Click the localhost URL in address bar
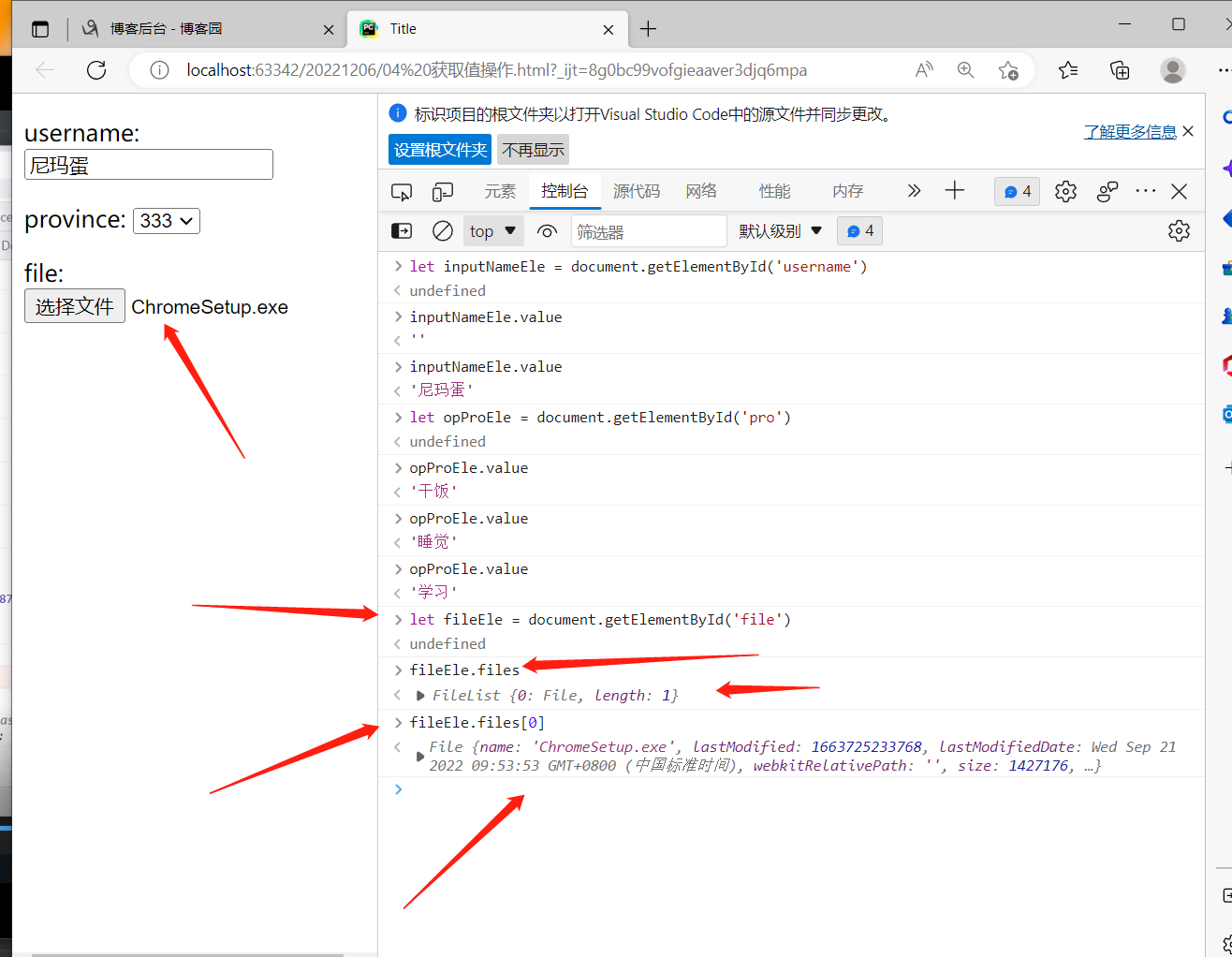 click(496, 70)
